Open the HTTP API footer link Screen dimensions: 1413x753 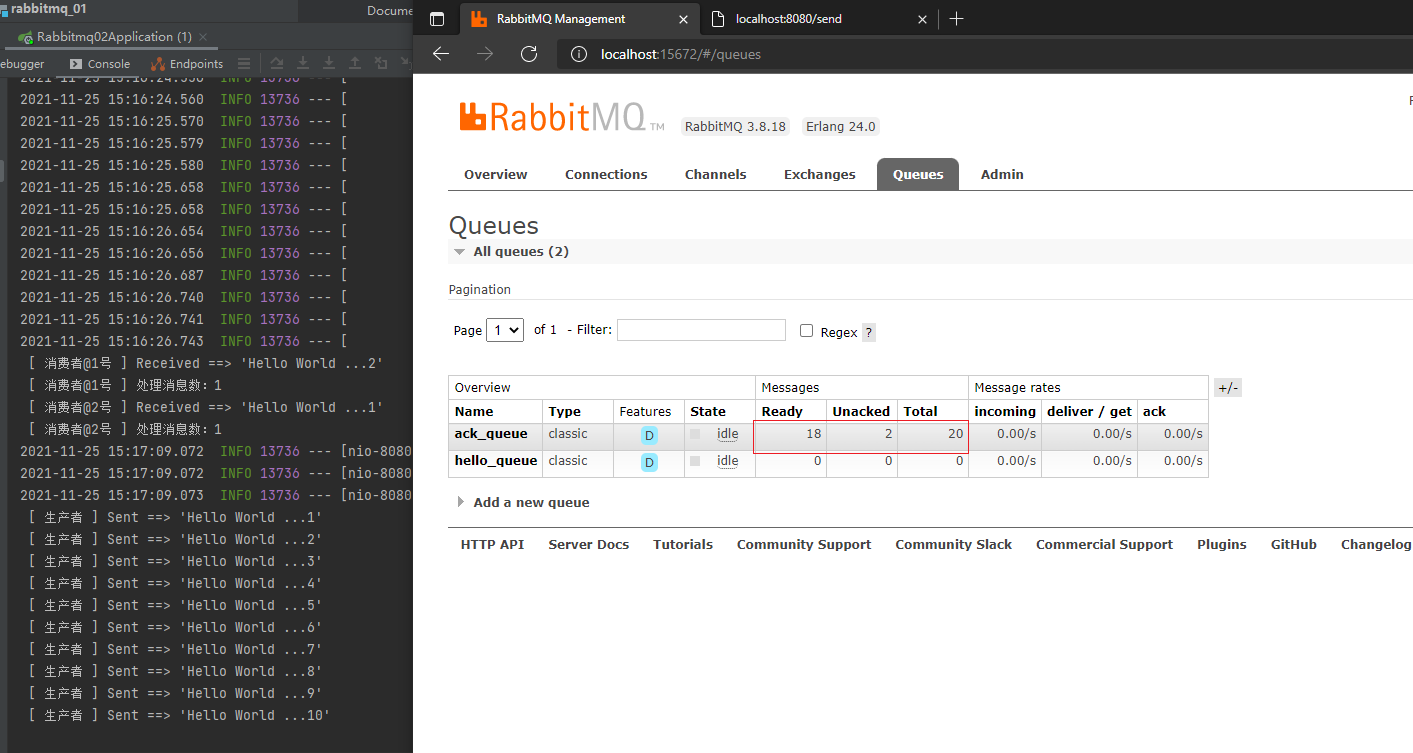click(492, 545)
